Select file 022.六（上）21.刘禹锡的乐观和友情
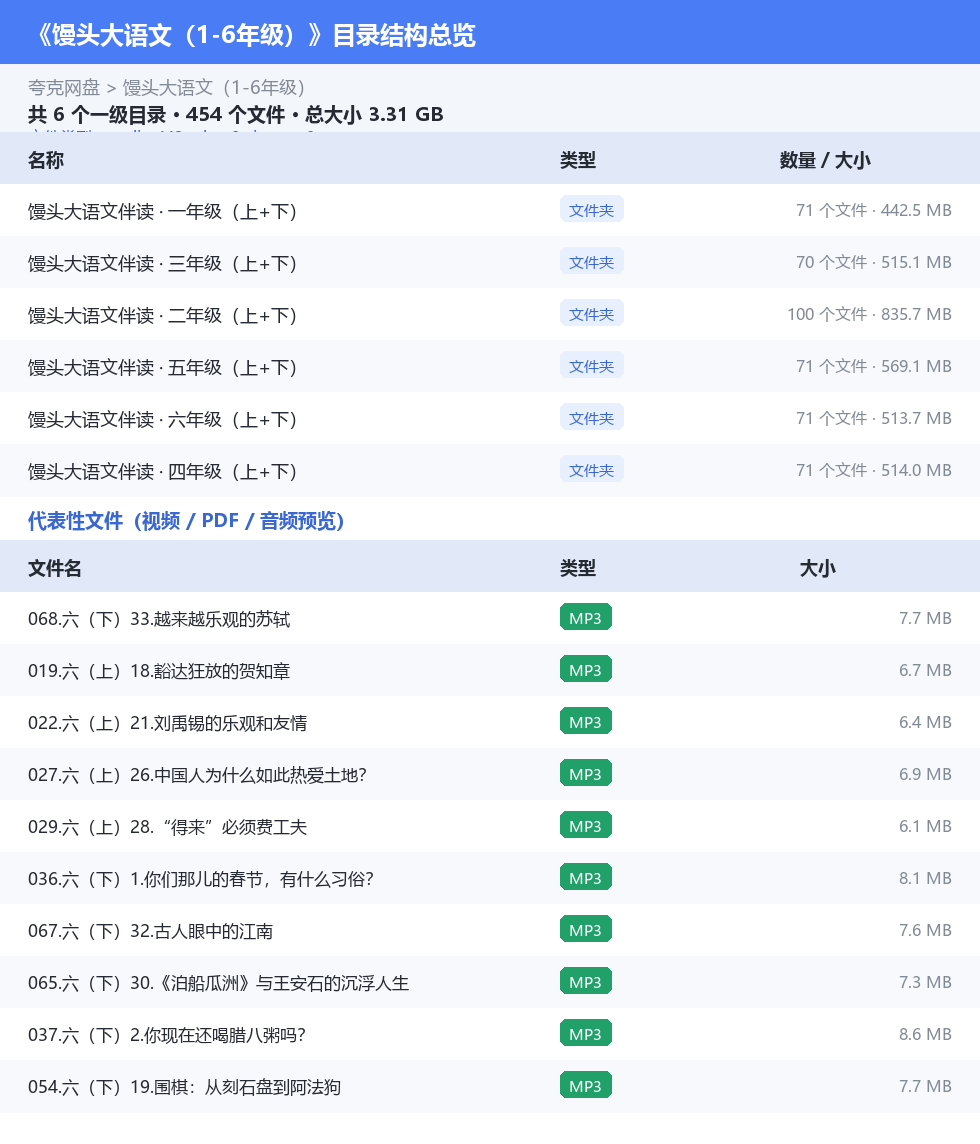This screenshot has height=1144, width=980. 167,722
